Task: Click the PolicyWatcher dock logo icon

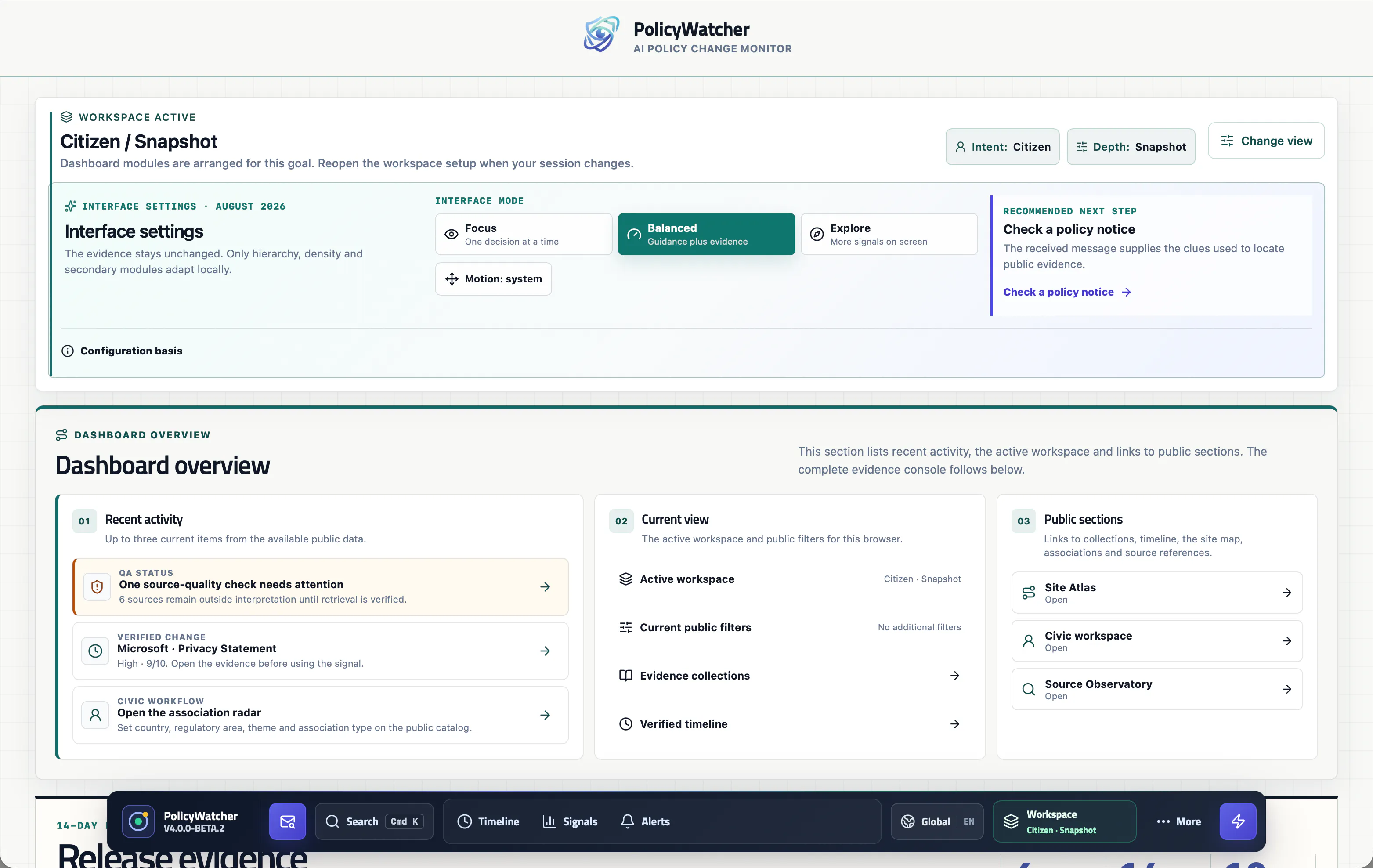Action: click(138, 821)
